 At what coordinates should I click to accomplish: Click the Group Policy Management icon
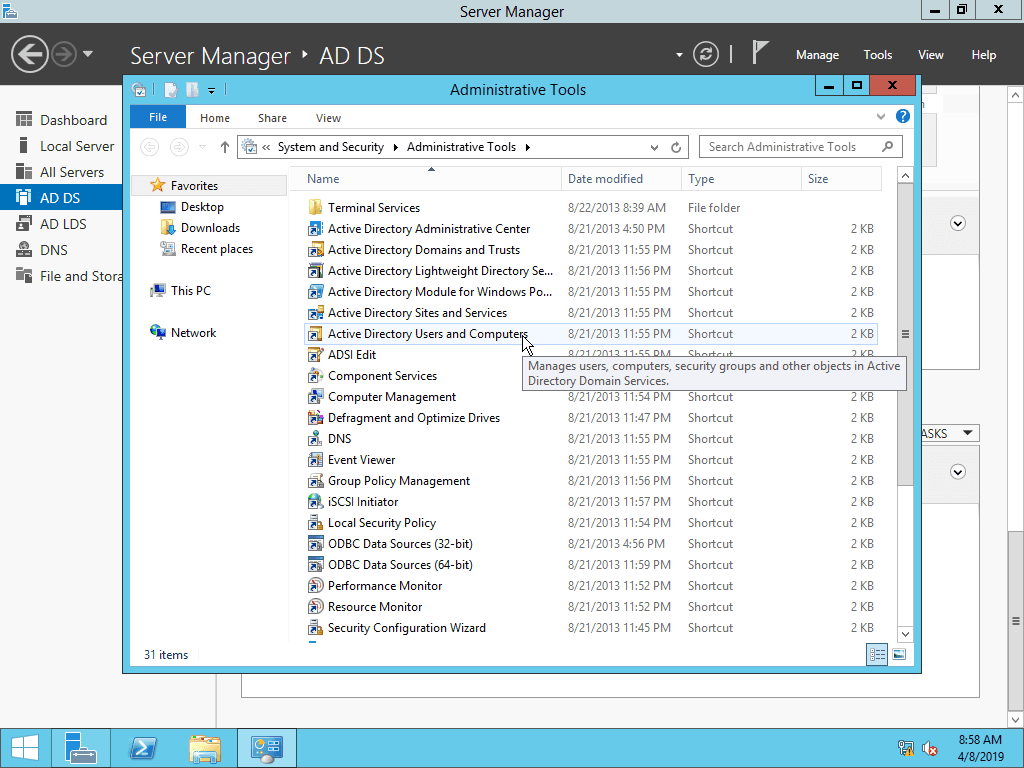tap(315, 481)
